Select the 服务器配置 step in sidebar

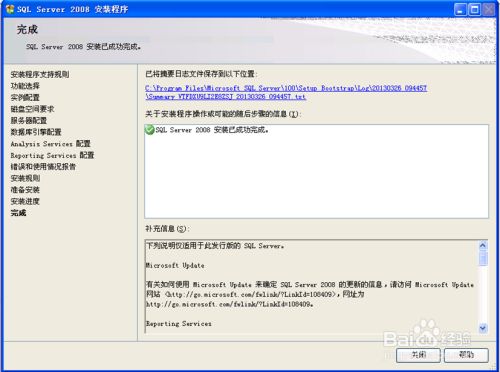coord(29,120)
